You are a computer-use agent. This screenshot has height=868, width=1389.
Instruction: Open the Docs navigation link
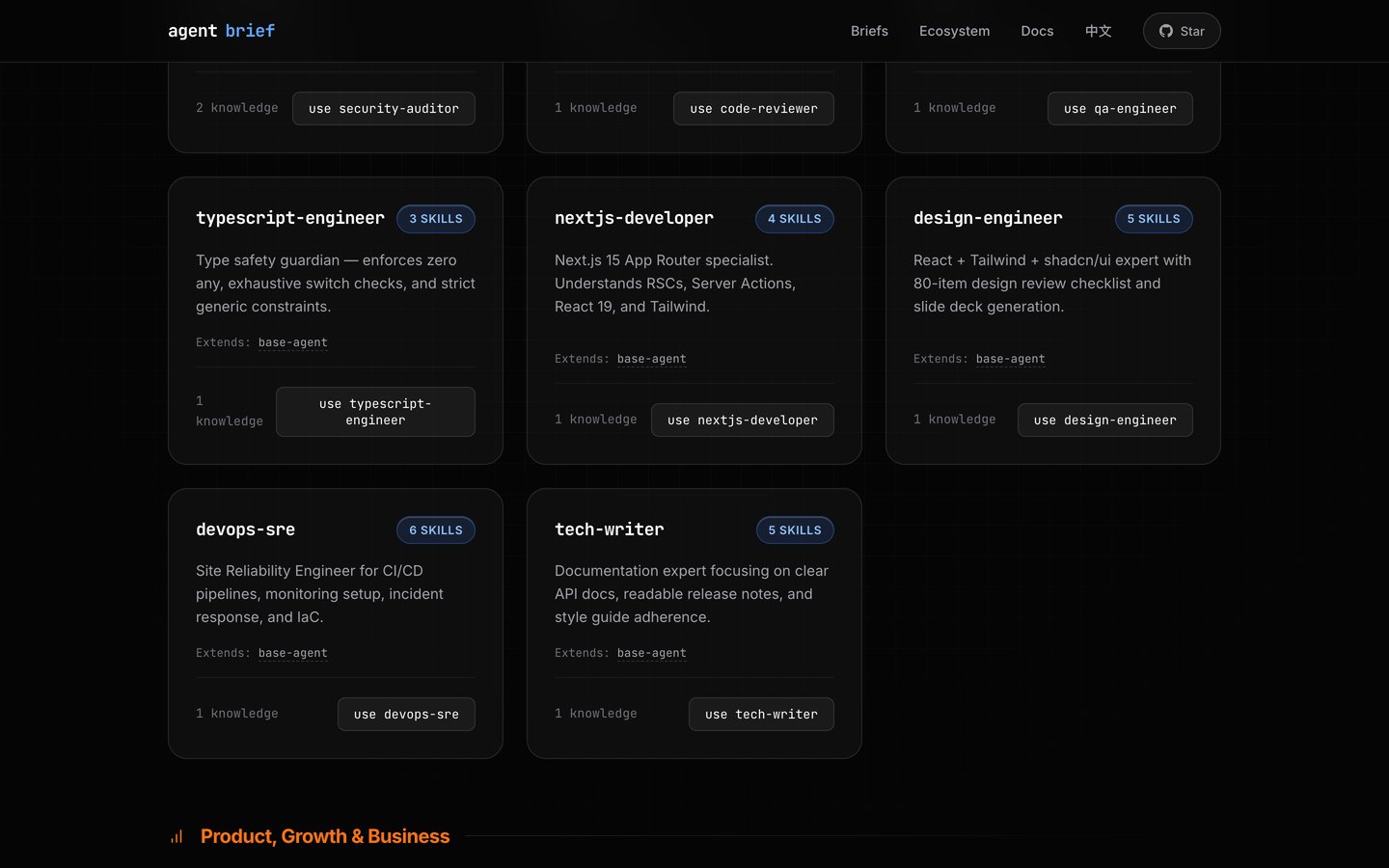click(x=1037, y=31)
